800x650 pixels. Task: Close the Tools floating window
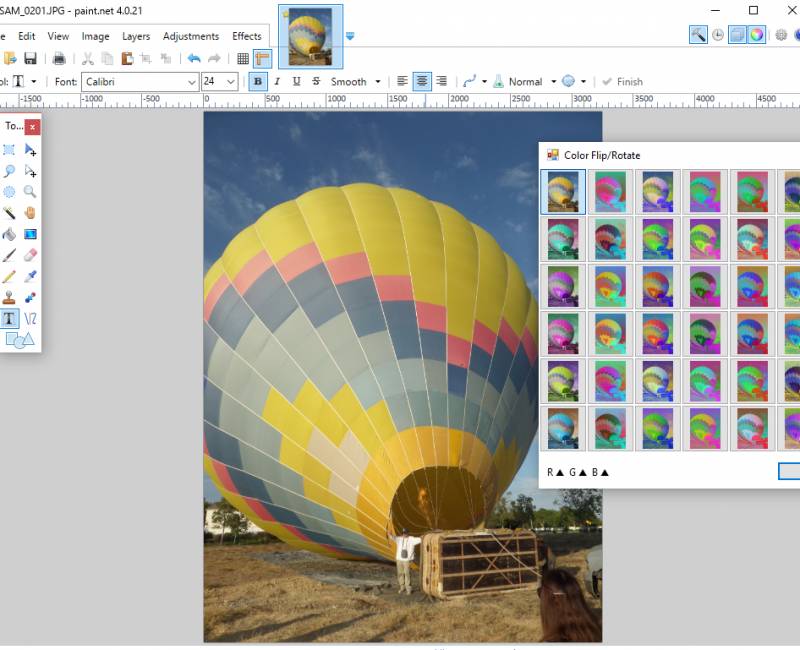32,127
